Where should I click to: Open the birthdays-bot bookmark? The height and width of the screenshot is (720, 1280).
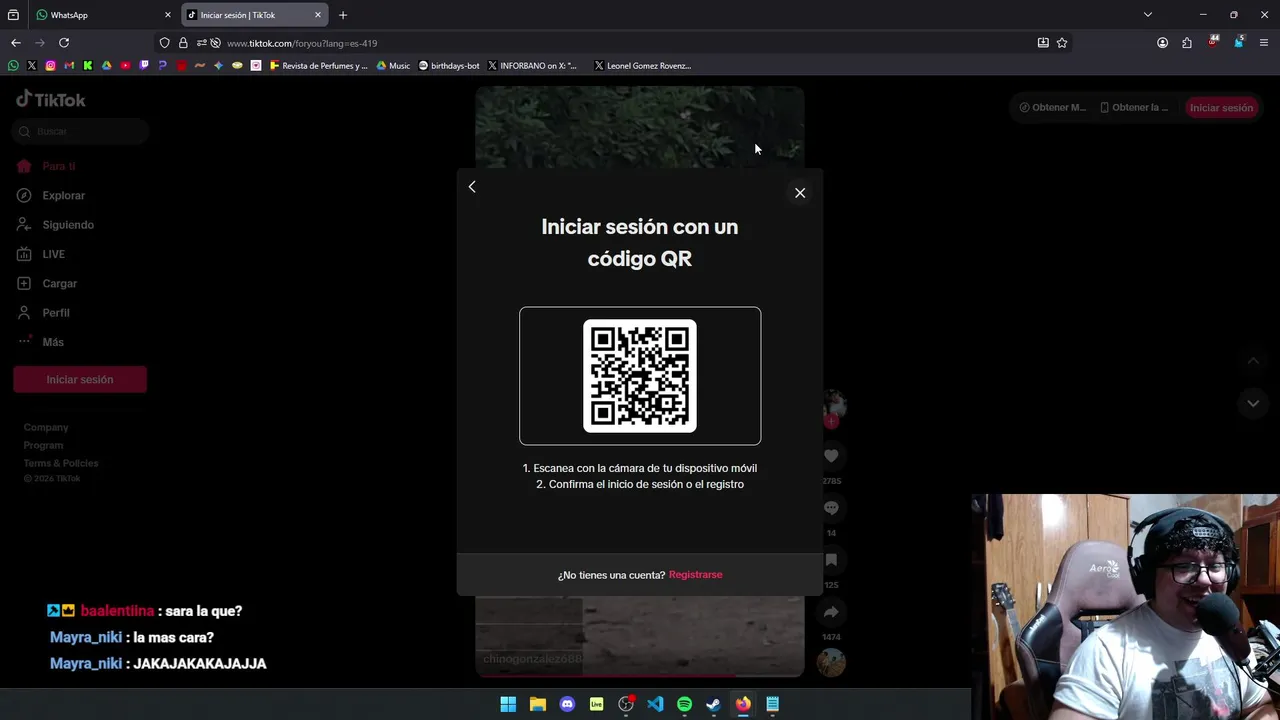[449, 66]
